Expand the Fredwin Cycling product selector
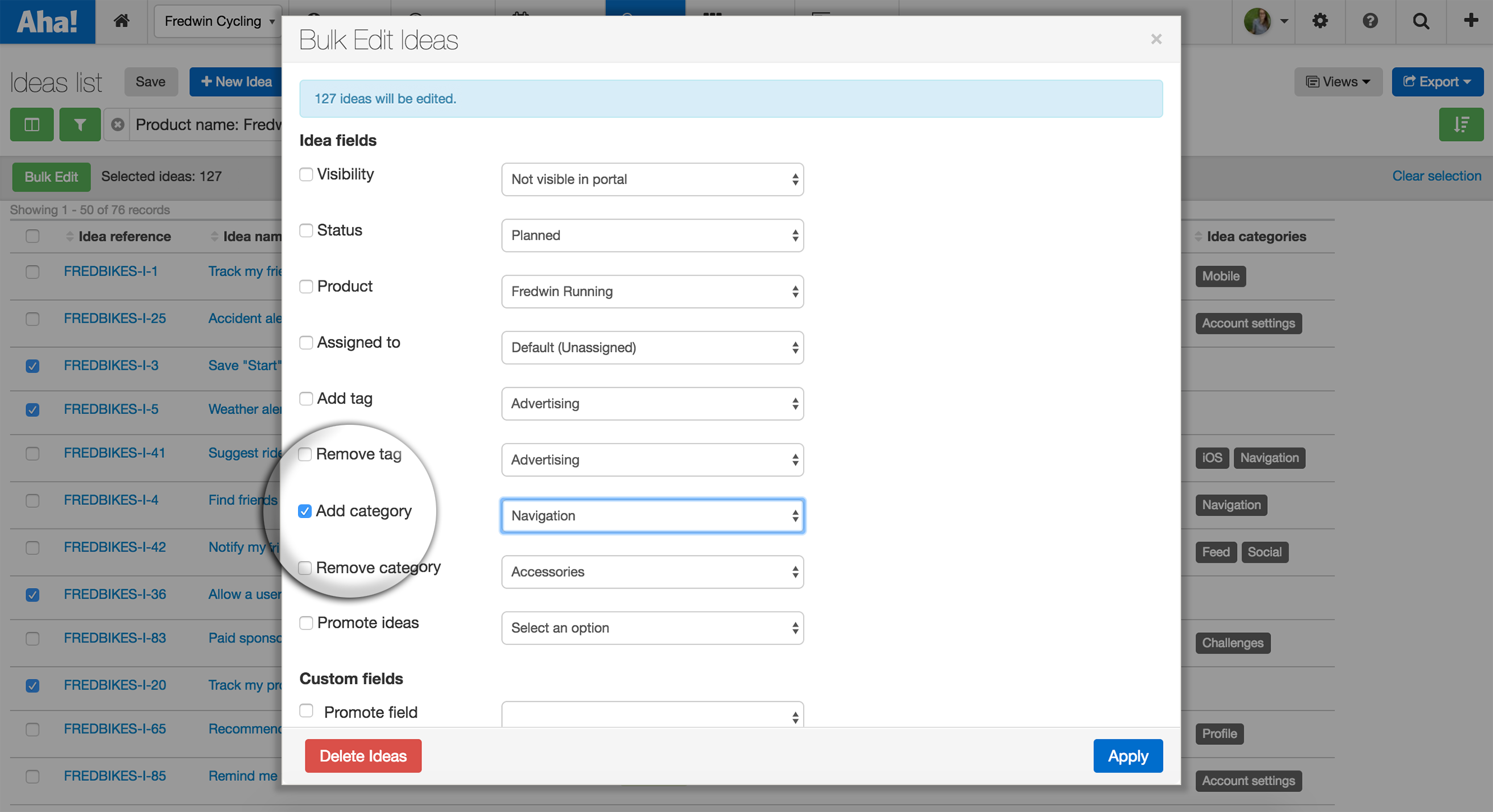1493x812 pixels. [x=218, y=21]
